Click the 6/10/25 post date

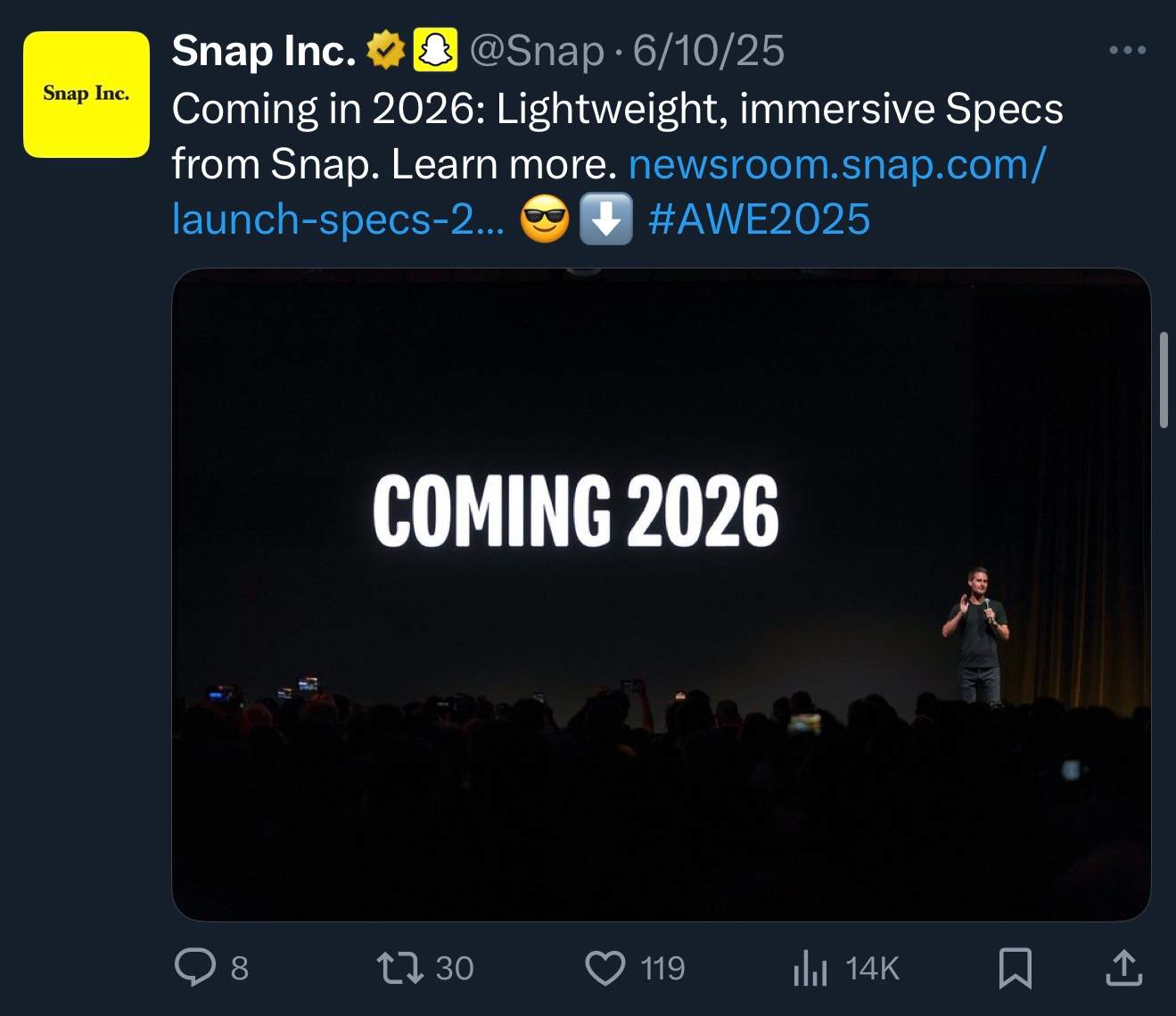[x=709, y=51]
